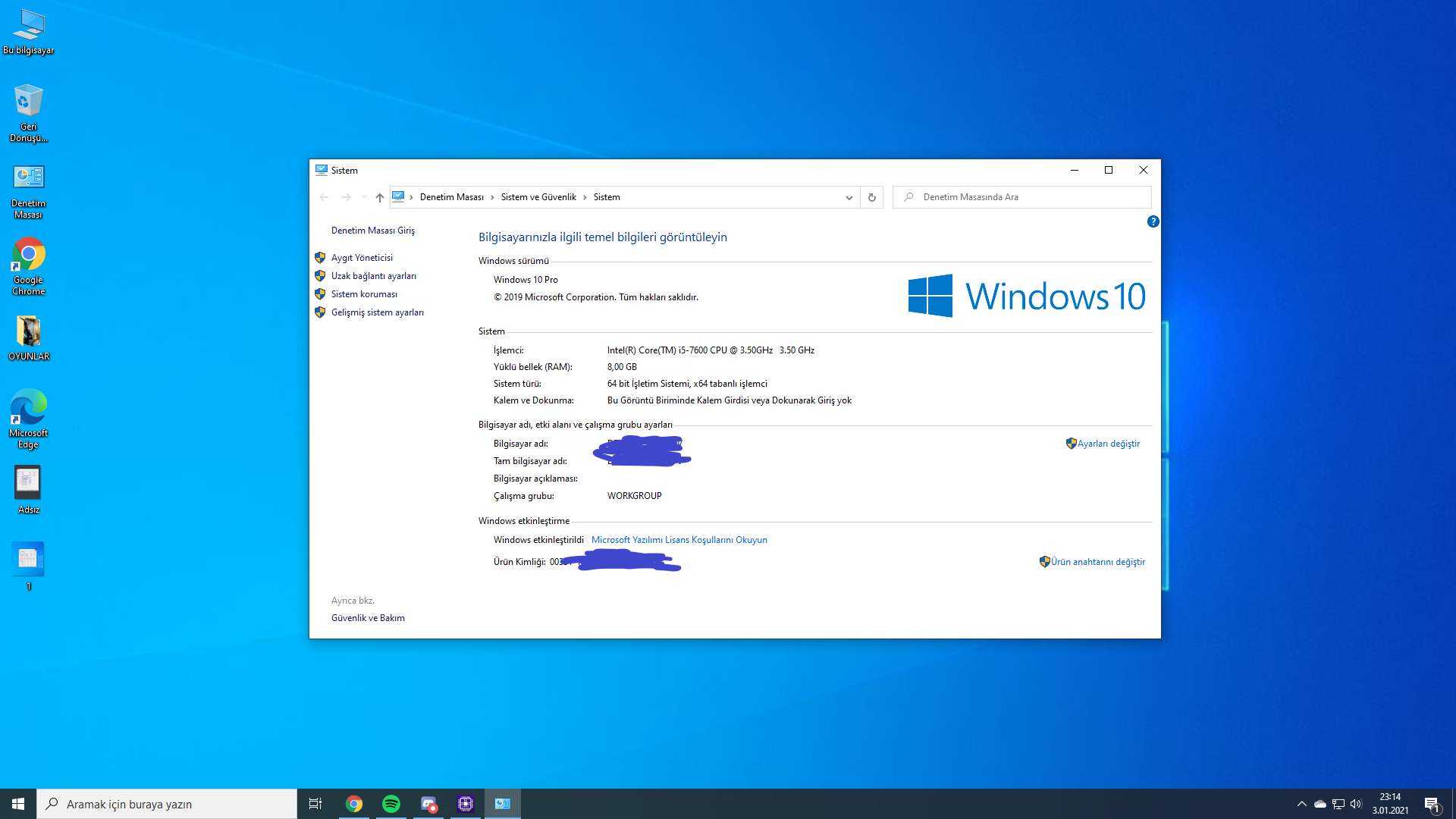Image resolution: width=1456 pixels, height=819 pixels.
Task: Click Ürün anahtarını değiştir link
Action: (1097, 562)
